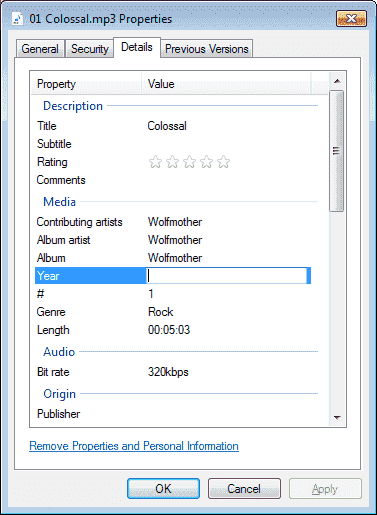The width and height of the screenshot is (377, 515).
Task: Click the Album value 'Wolfmother'
Action: (x=175, y=258)
